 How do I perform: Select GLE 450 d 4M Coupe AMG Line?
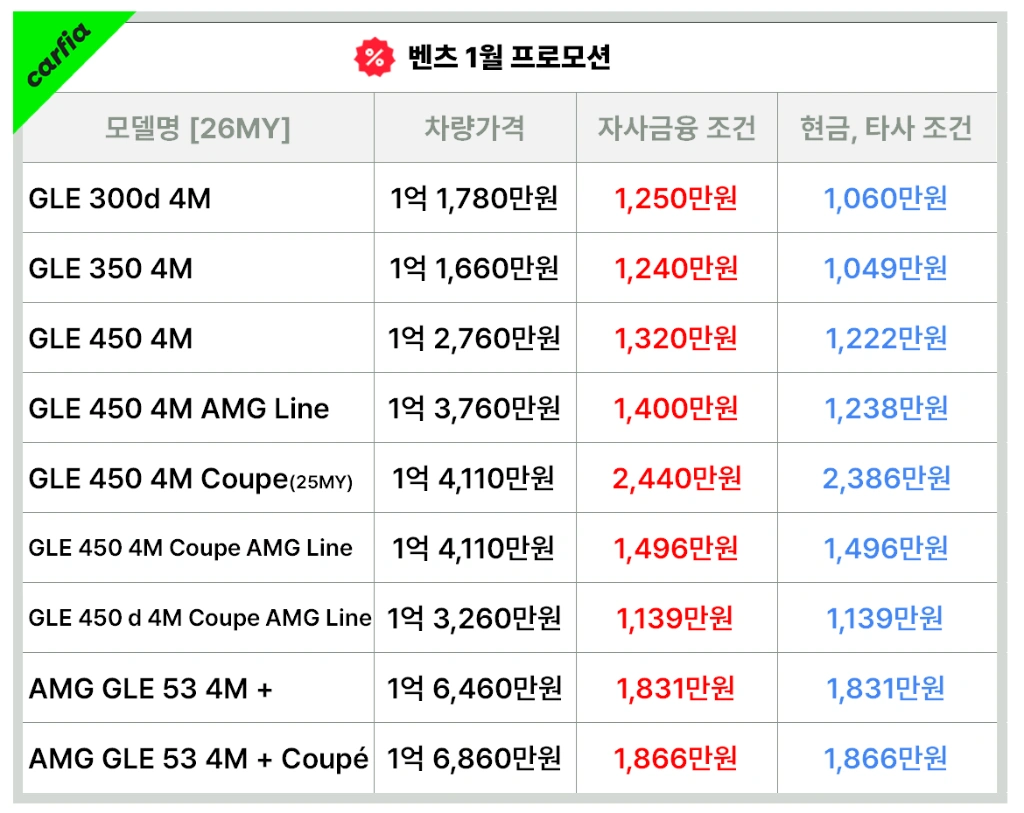[200, 618]
